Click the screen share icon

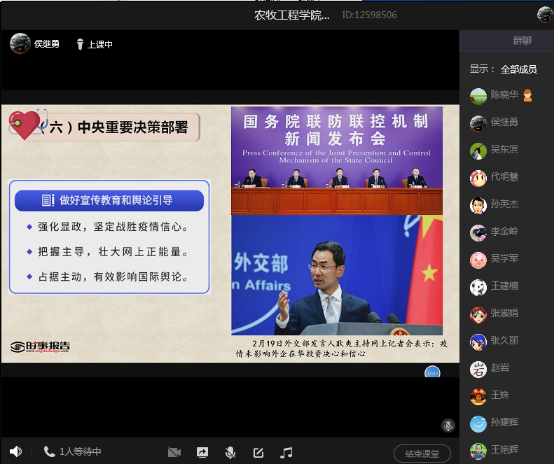pyautogui.click(x=202, y=452)
